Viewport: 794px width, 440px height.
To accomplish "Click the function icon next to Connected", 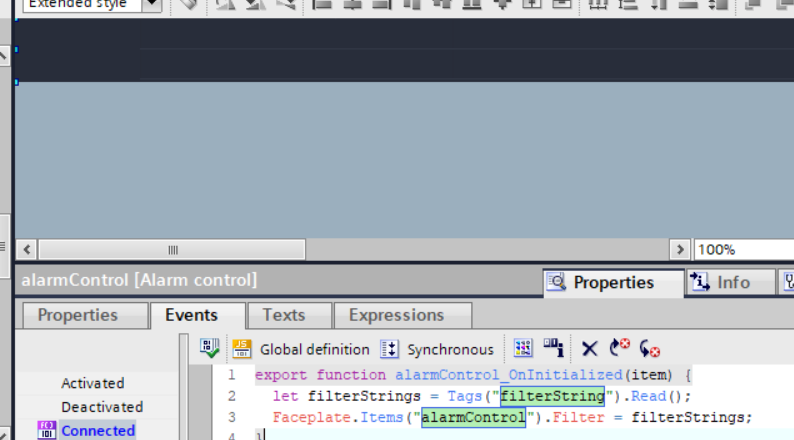I will [47, 430].
